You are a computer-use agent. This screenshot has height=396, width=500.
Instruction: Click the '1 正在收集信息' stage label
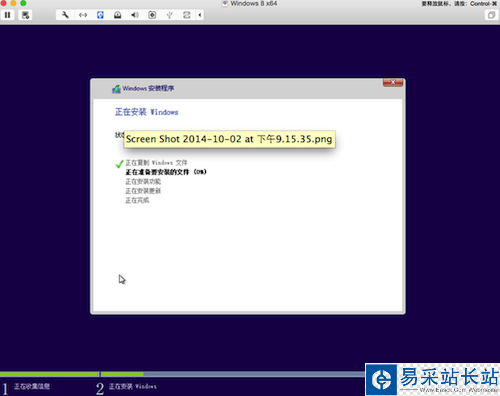(x=26, y=388)
